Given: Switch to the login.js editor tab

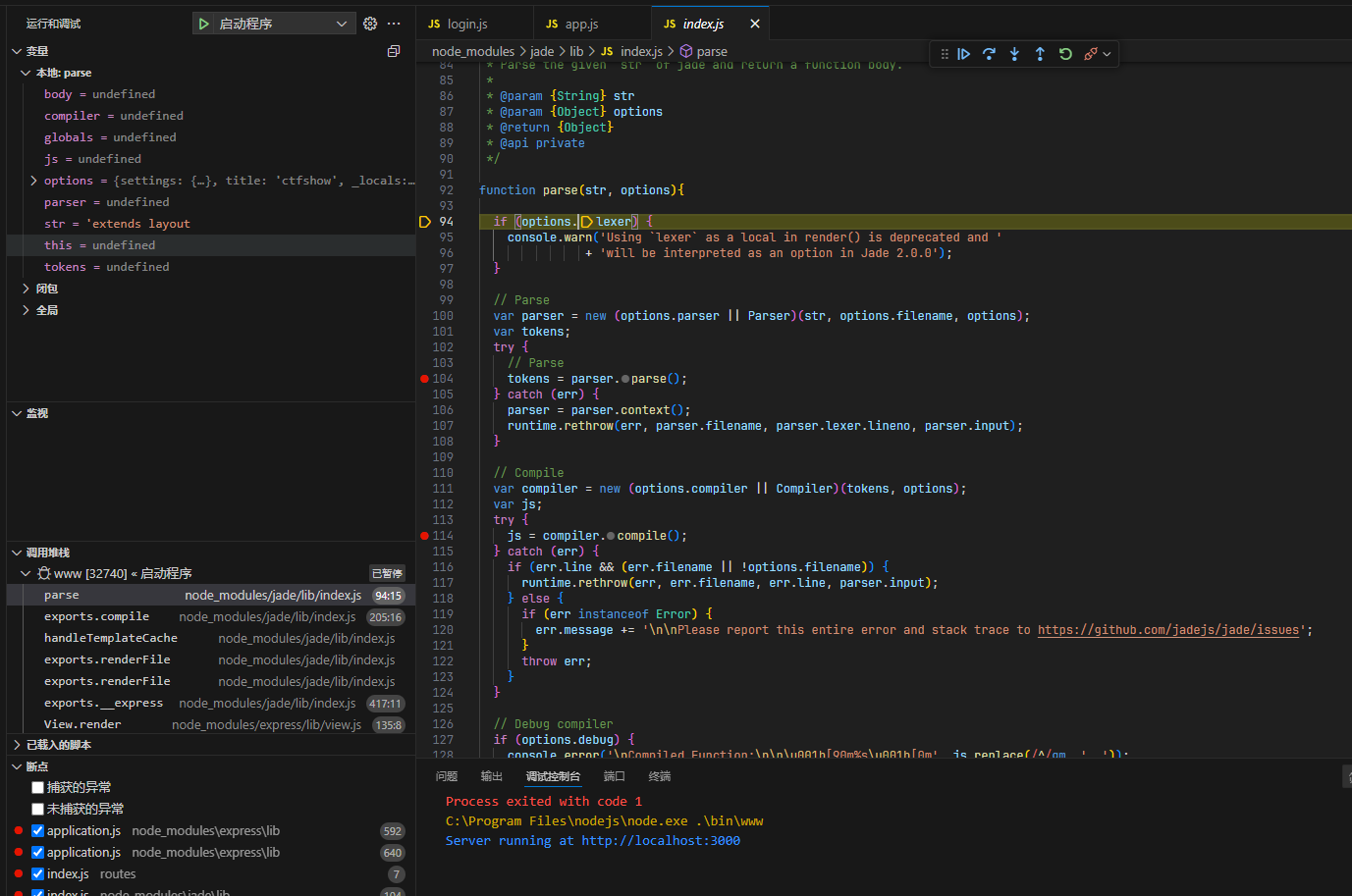Looking at the screenshot, I should pyautogui.click(x=467, y=24).
